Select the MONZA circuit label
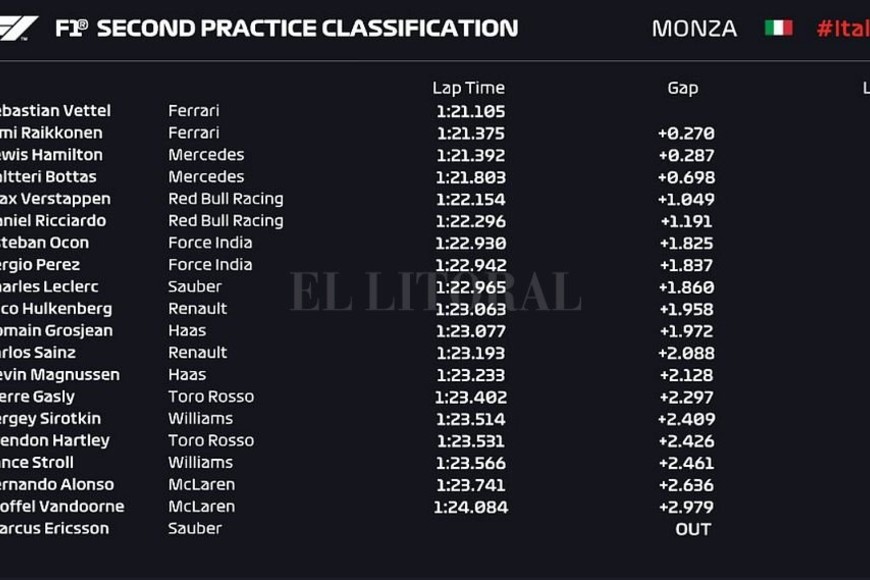Screen dimensions: 870x580 click(x=694, y=28)
